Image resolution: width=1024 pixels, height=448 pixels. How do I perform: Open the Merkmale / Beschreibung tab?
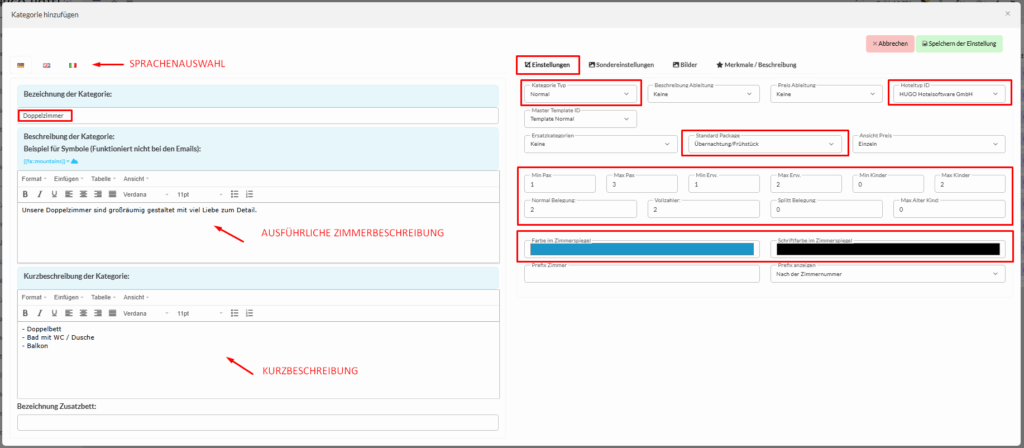758,64
